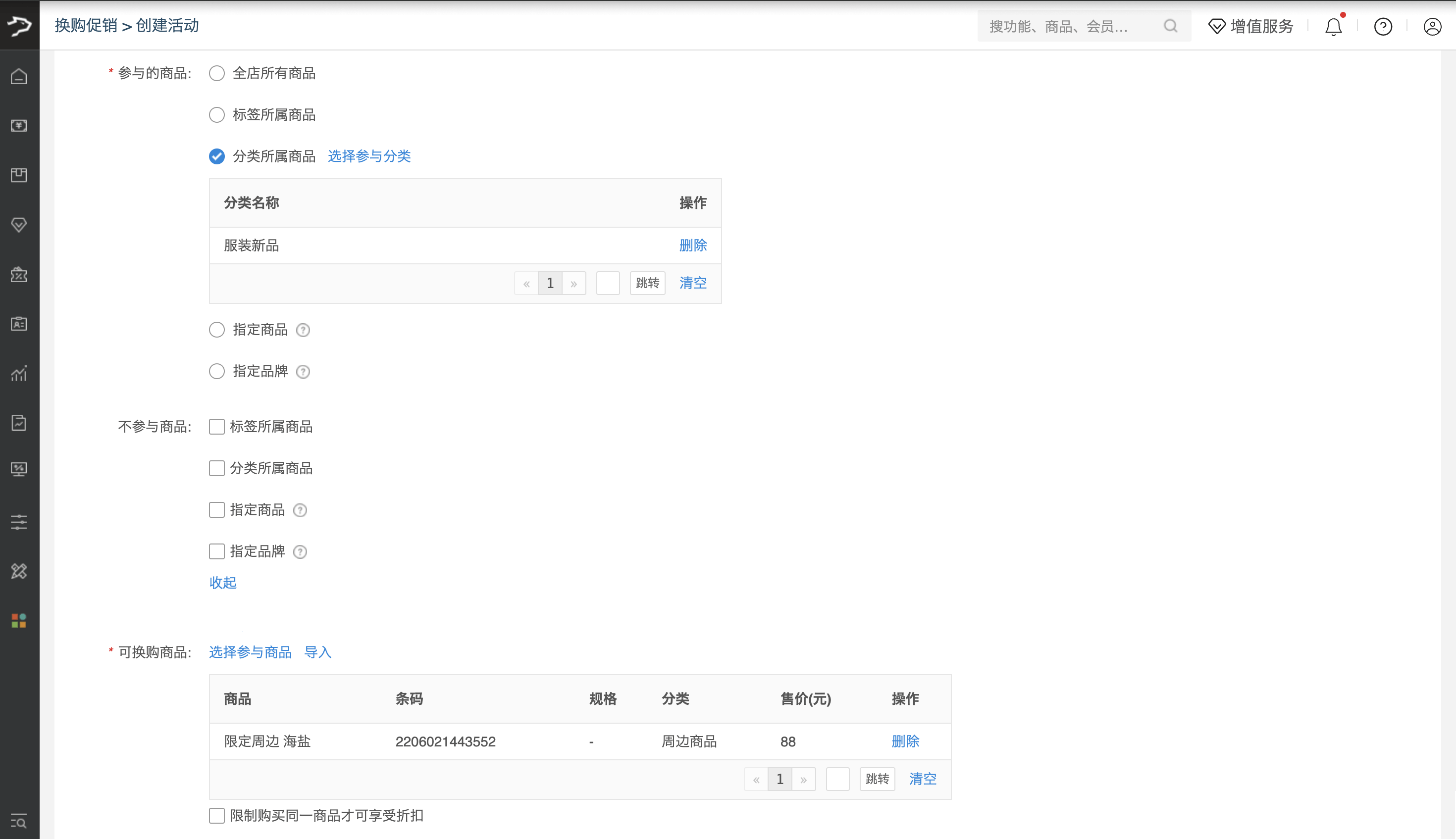Collapse excluded products section via 收起
This screenshot has height=839, width=1456.
click(x=222, y=583)
